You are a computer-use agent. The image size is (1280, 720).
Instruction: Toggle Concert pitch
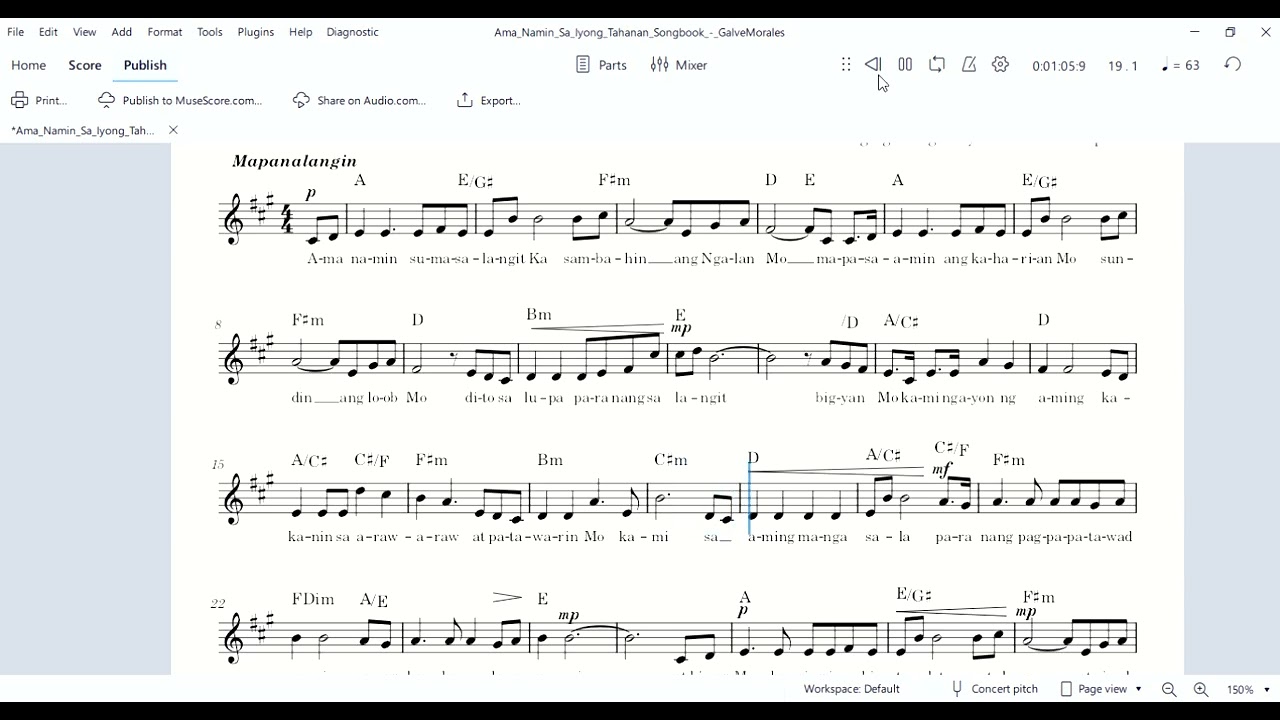995,689
